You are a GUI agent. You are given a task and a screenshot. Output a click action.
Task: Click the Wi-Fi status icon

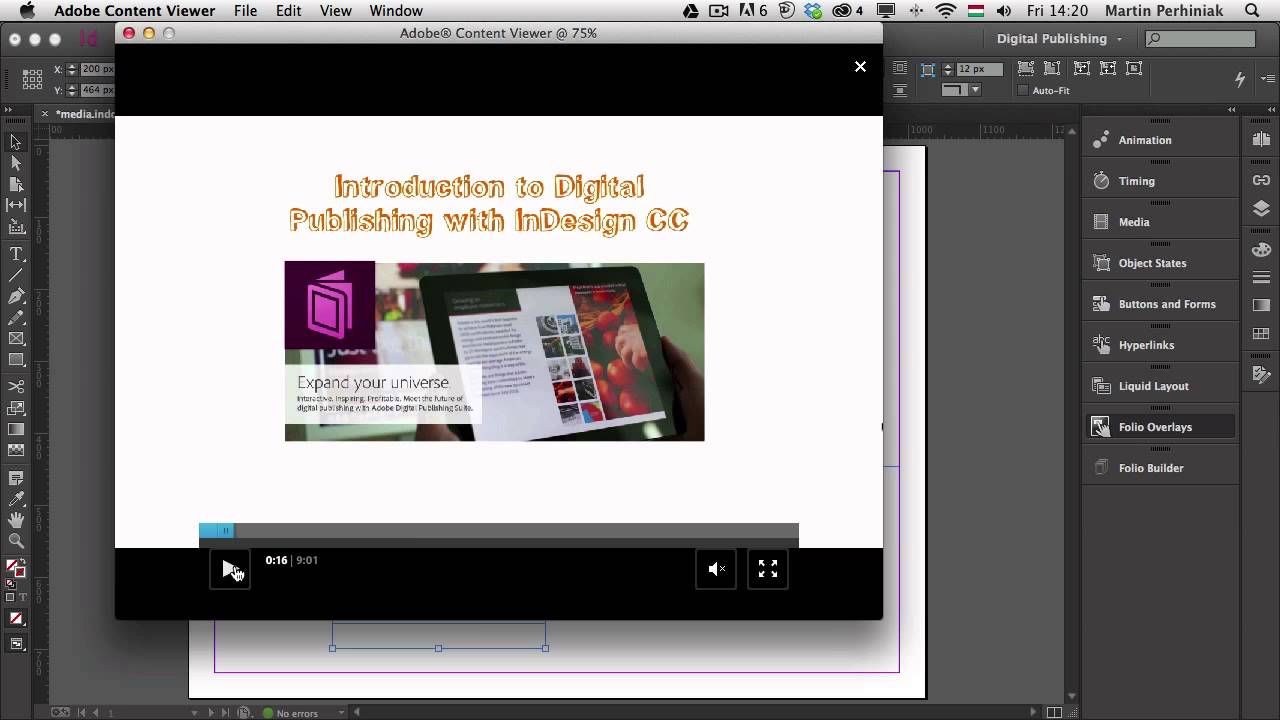click(x=946, y=11)
